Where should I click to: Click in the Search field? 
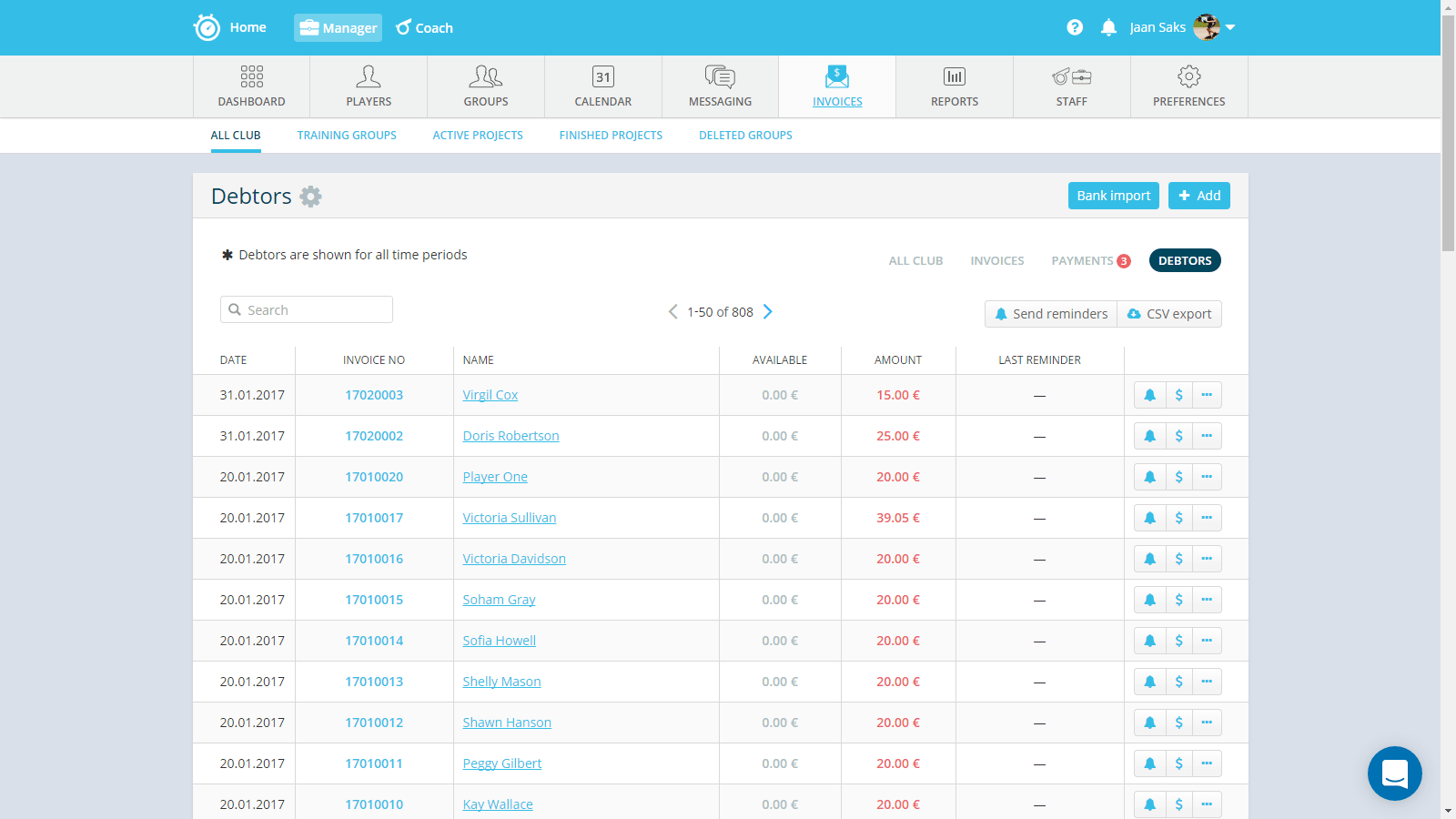coord(307,309)
